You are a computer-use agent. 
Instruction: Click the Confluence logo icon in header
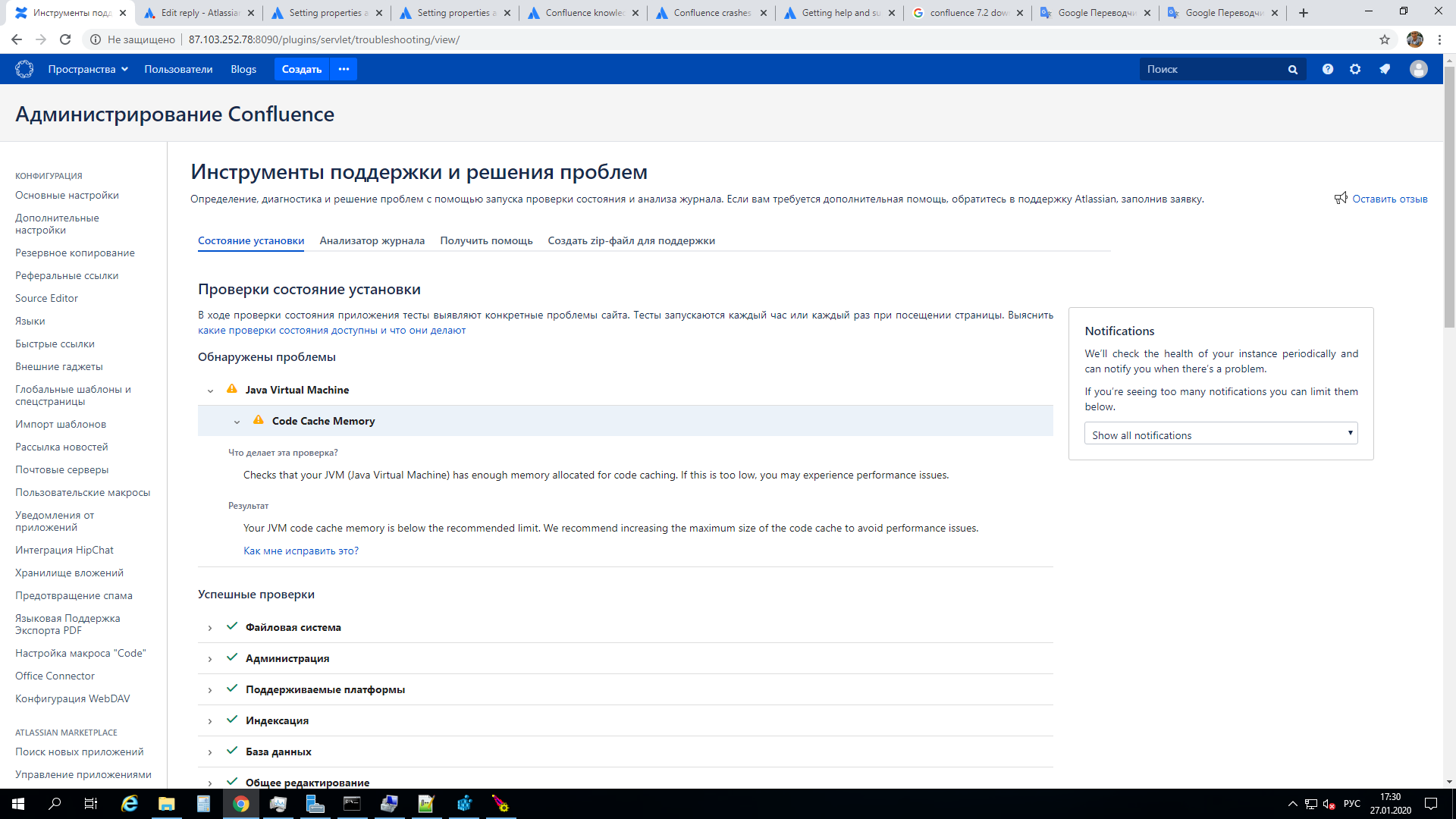point(24,69)
